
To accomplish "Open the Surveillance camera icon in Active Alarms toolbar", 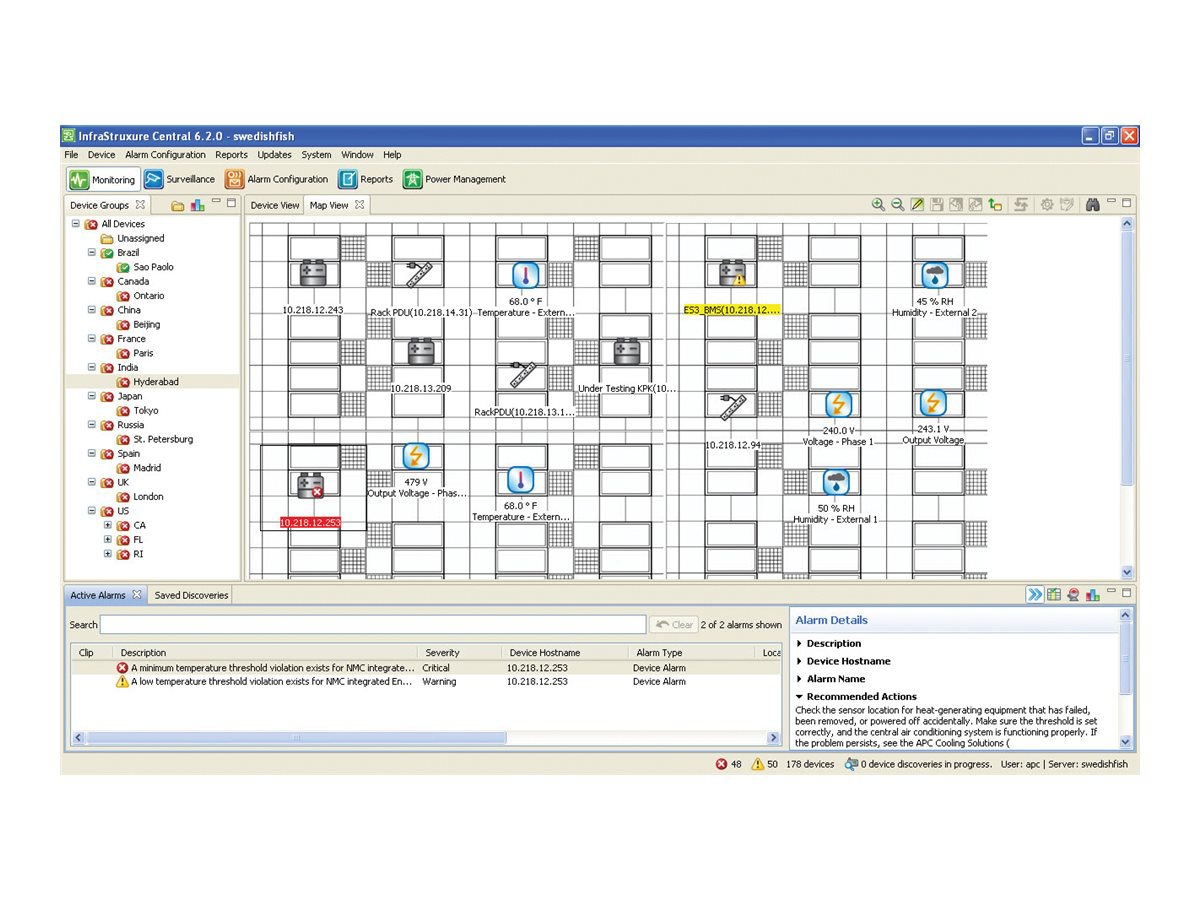I will pyautogui.click(x=1072, y=594).
